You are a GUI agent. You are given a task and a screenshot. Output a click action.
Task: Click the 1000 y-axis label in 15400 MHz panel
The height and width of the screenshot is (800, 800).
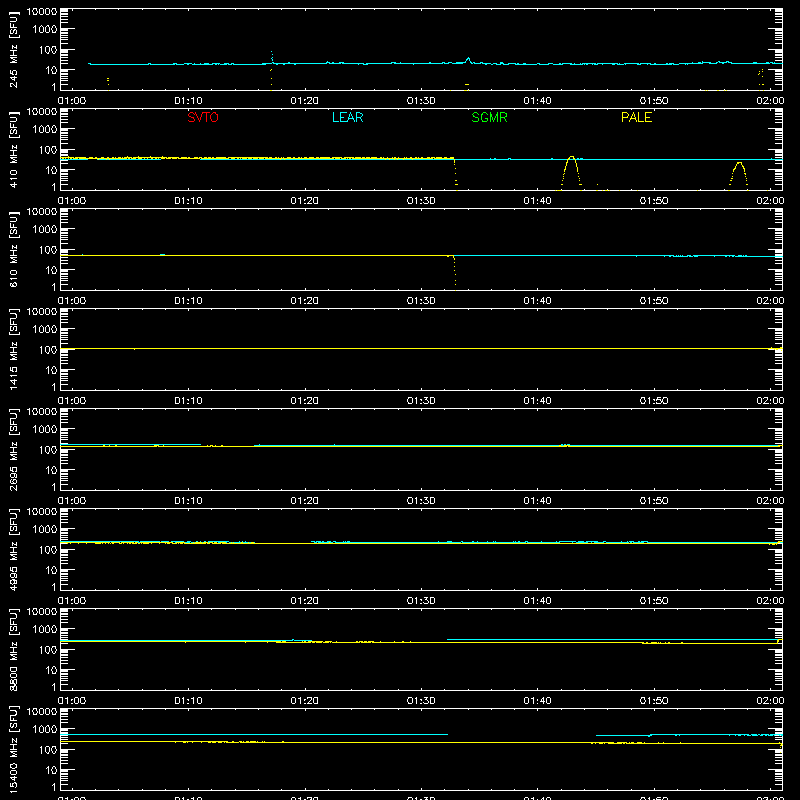click(45, 730)
